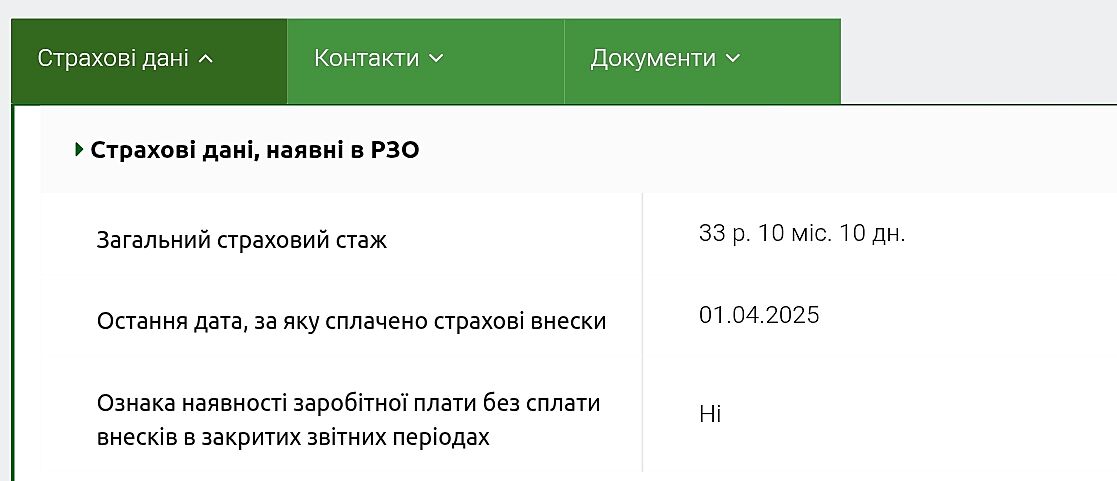Click the Ознака наявності заробітної плати label
Image resolution: width=1117 pixels, height=481 pixels.
coord(348,403)
